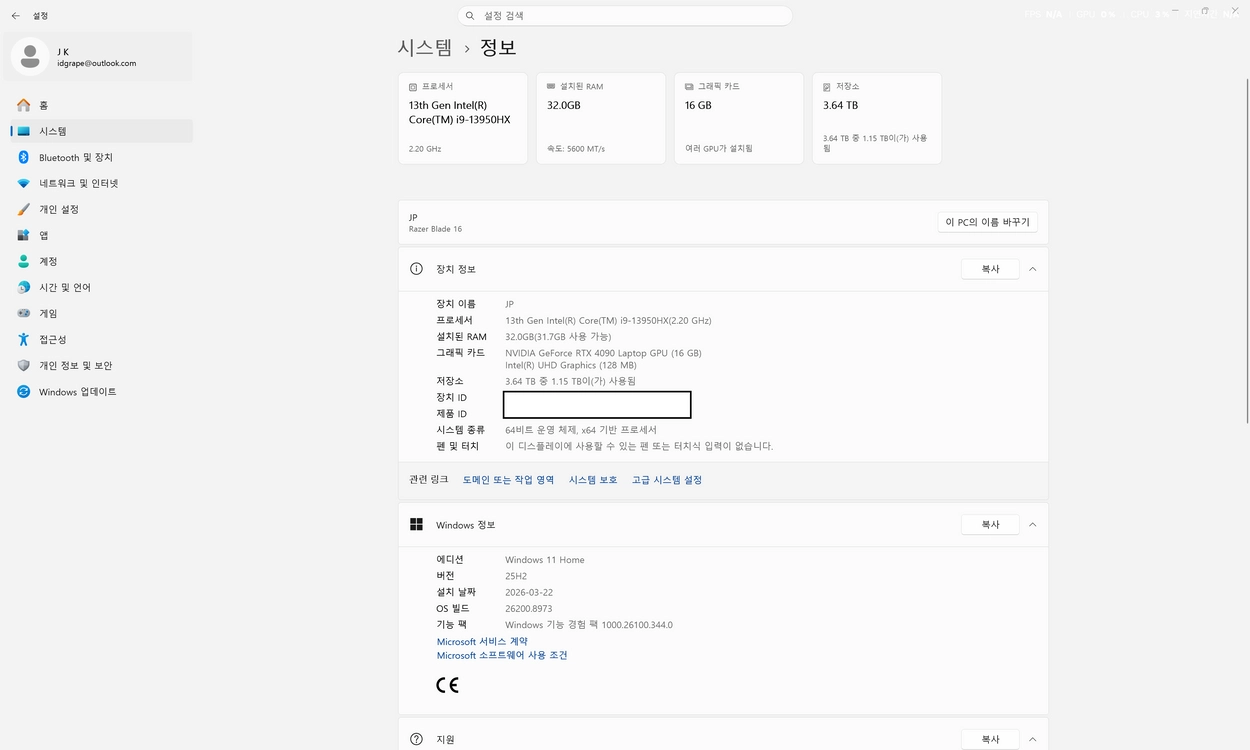Image resolution: width=1250 pixels, height=750 pixels.
Task: Open 도메인 또는 작업 영역 link
Action: pos(508,480)
